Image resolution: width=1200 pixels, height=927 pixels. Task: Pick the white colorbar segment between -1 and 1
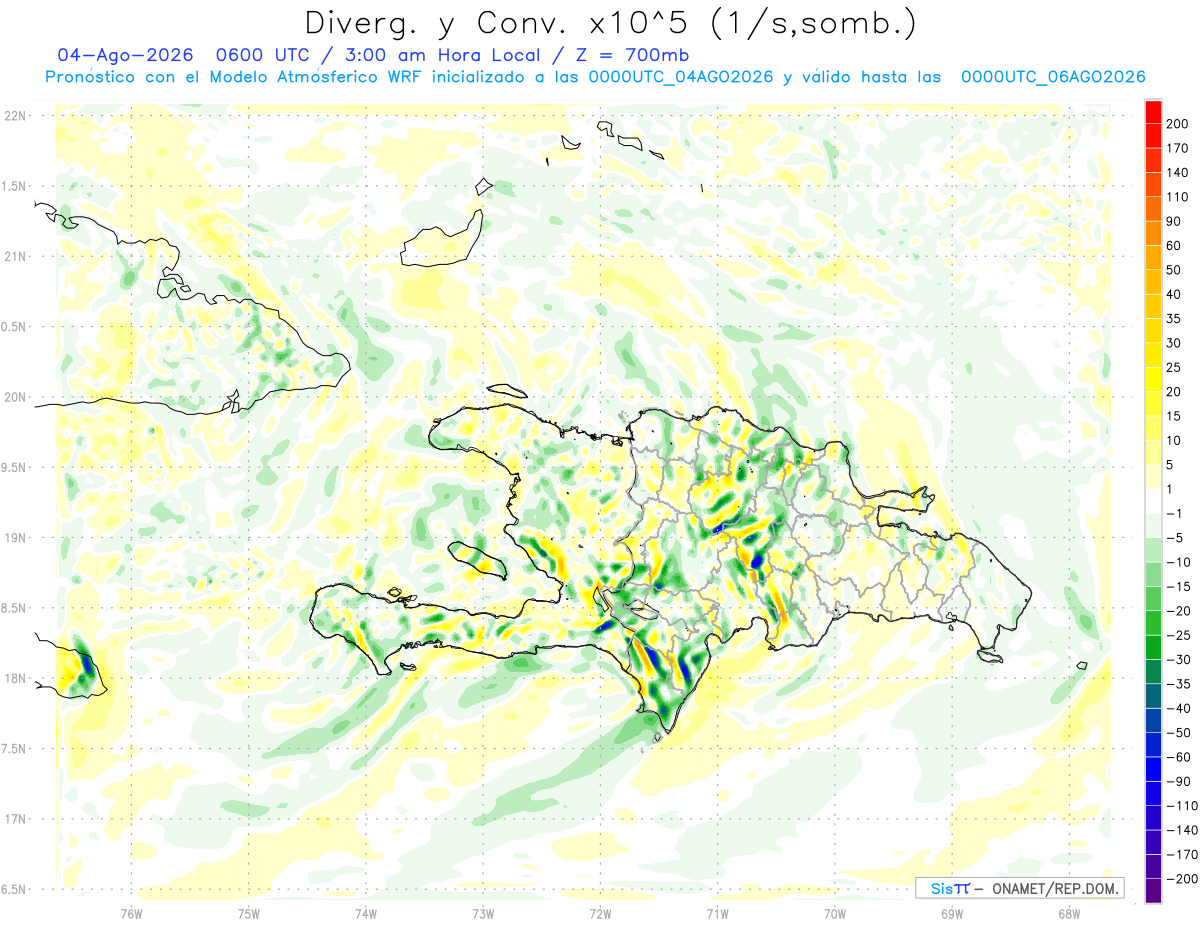pyautogui.click(x=1153, y=501)
